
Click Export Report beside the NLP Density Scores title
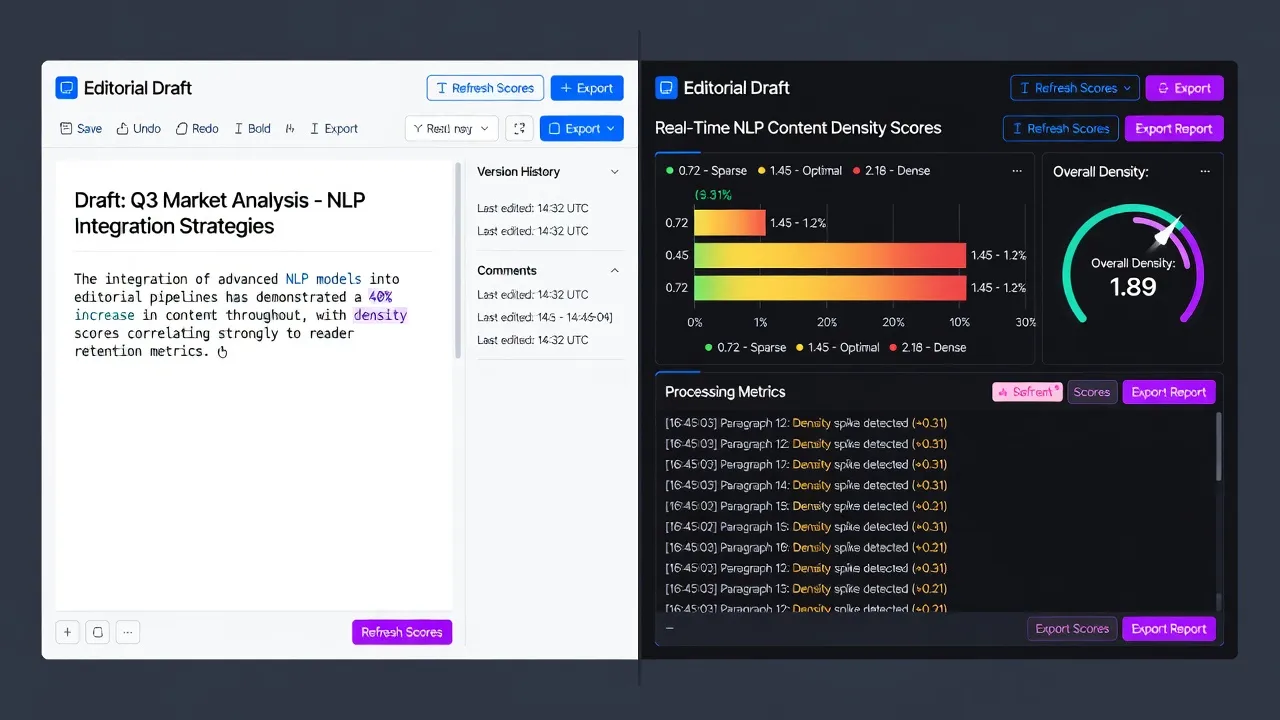(1174, 128)
